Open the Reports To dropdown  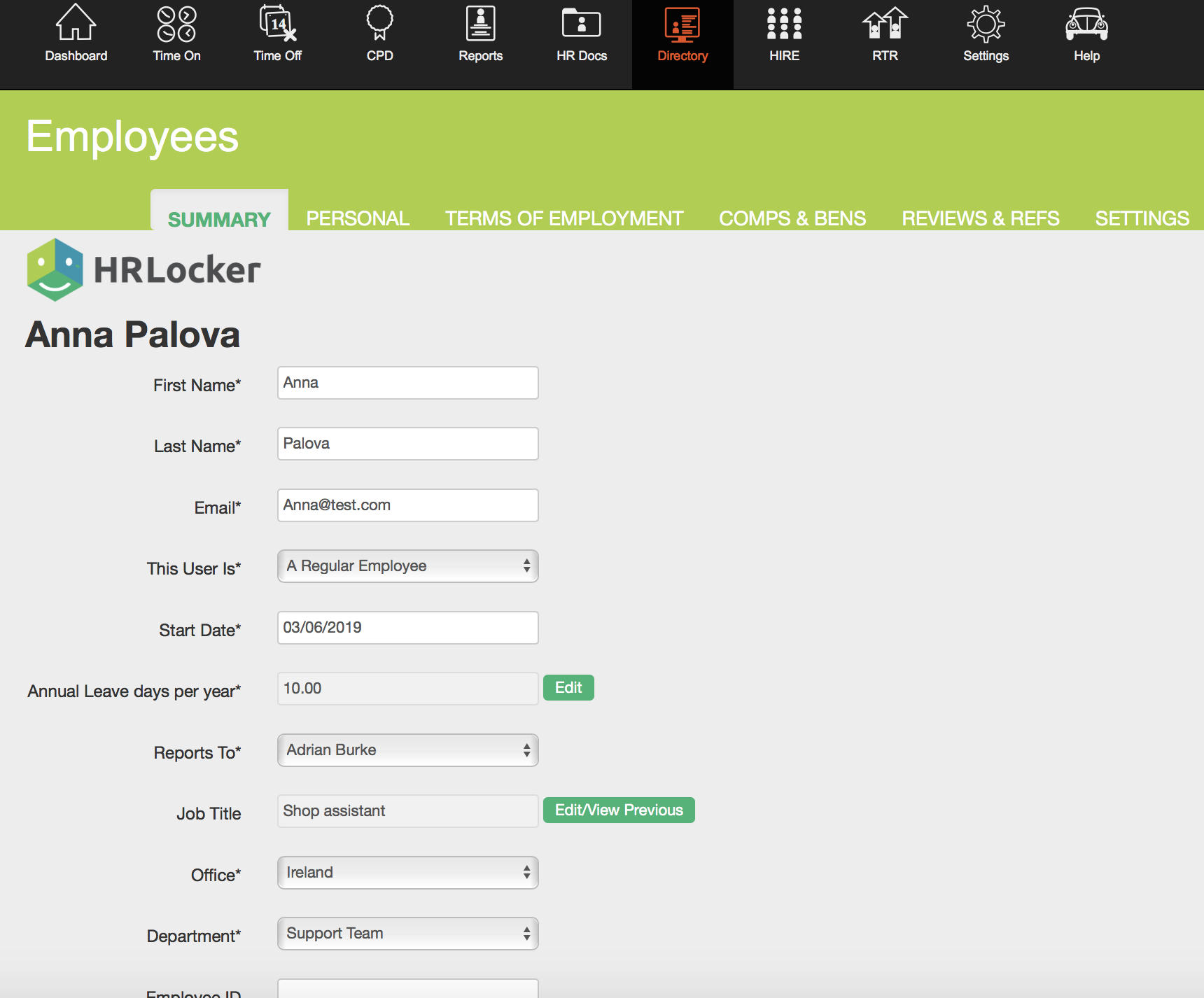(x=407, y=750)
